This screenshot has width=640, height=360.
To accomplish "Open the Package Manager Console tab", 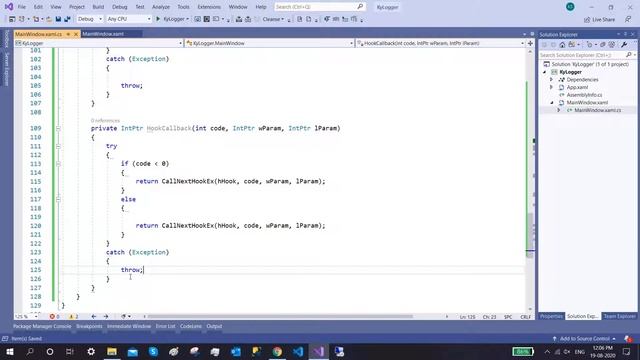I will tap(42, 326).
